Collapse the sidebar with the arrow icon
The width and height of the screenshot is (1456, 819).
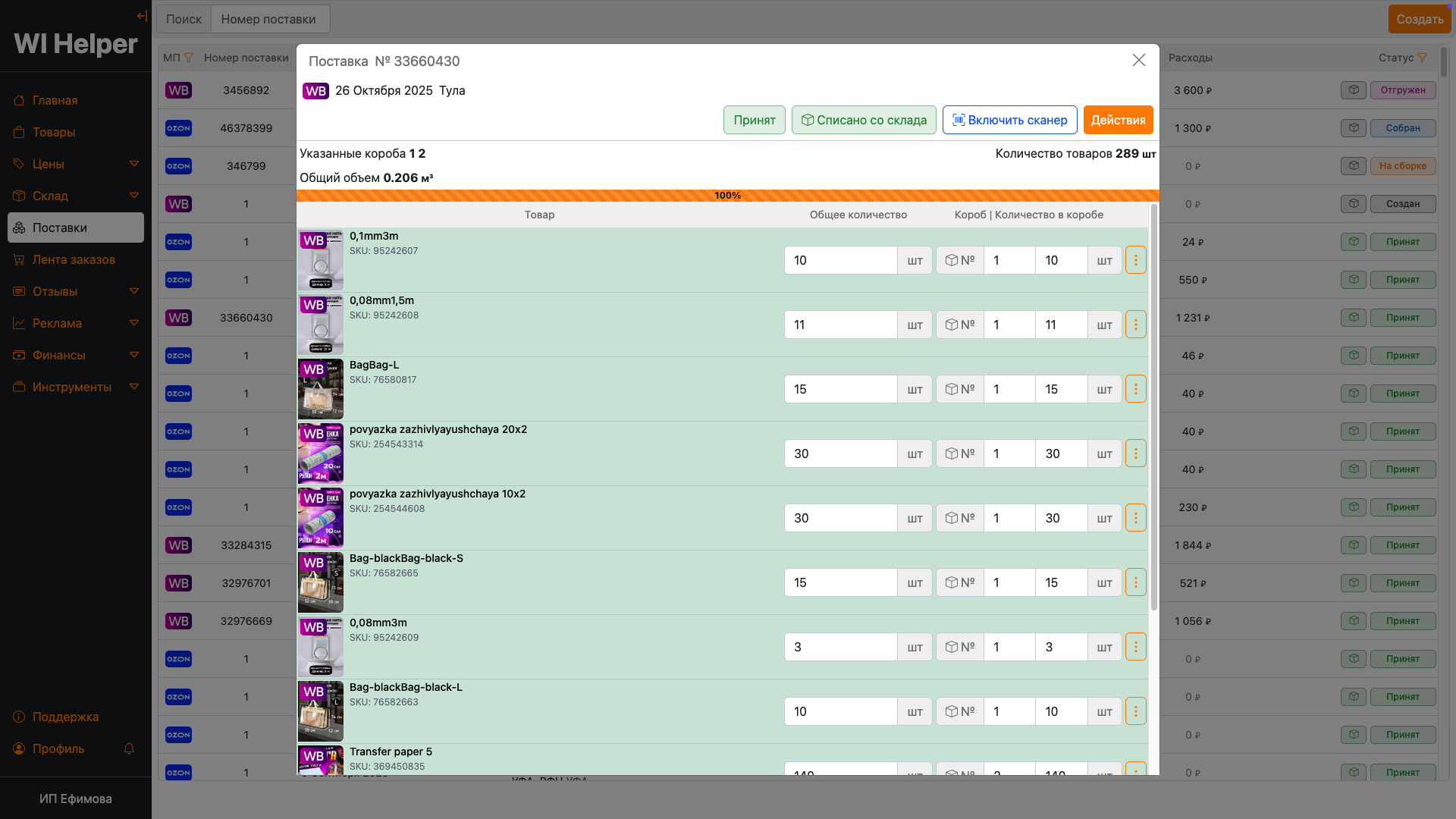click(x=142, y=16)
